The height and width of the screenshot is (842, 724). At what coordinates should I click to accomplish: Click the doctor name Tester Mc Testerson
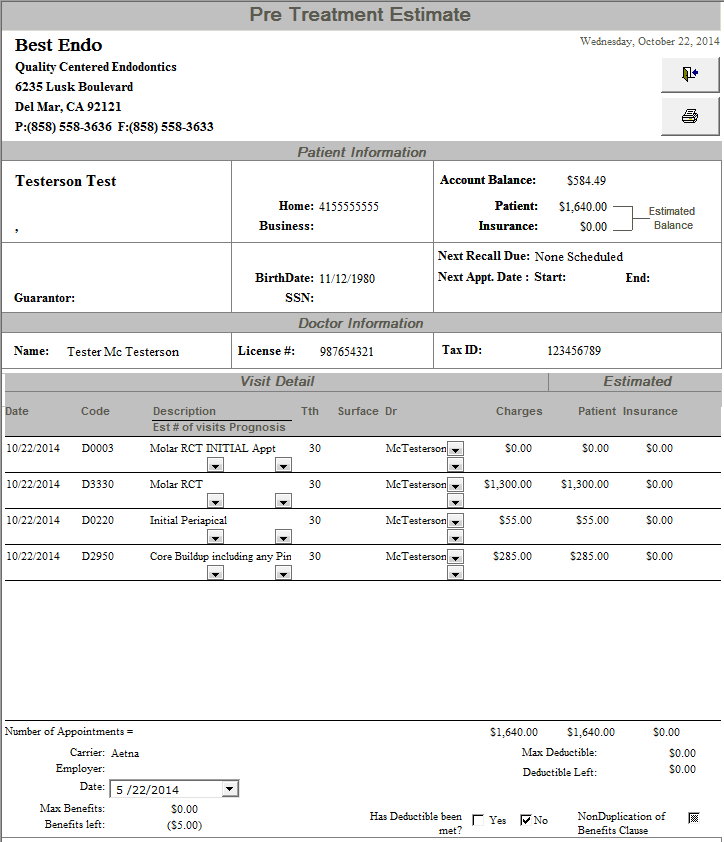[123, 352]
